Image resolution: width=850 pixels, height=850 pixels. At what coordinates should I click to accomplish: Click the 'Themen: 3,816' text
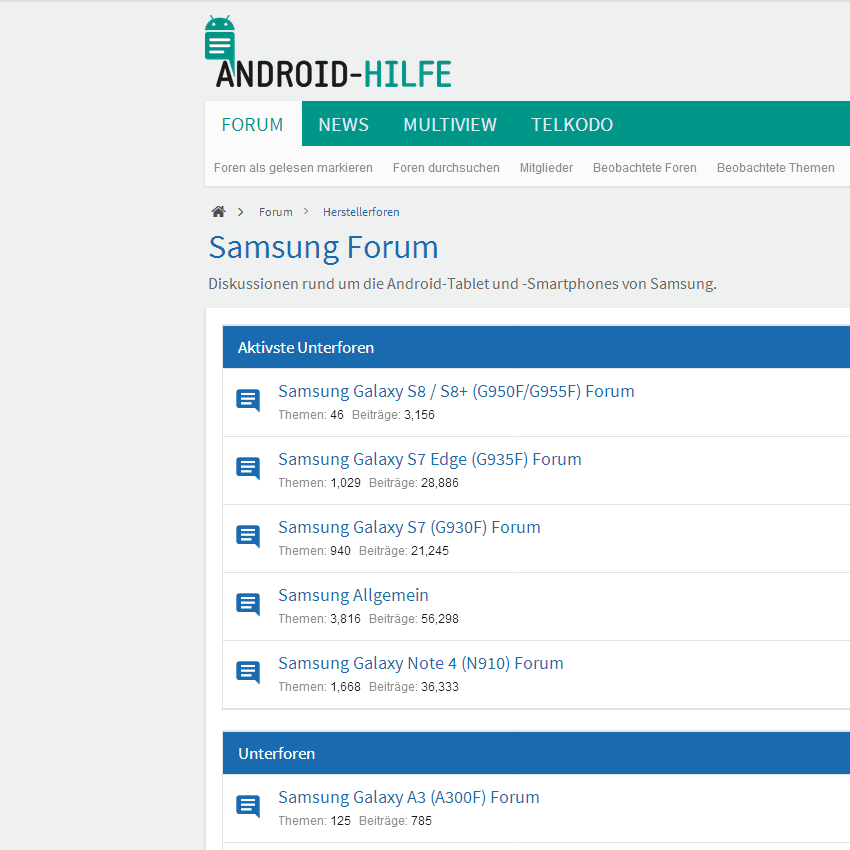[319, 619]
